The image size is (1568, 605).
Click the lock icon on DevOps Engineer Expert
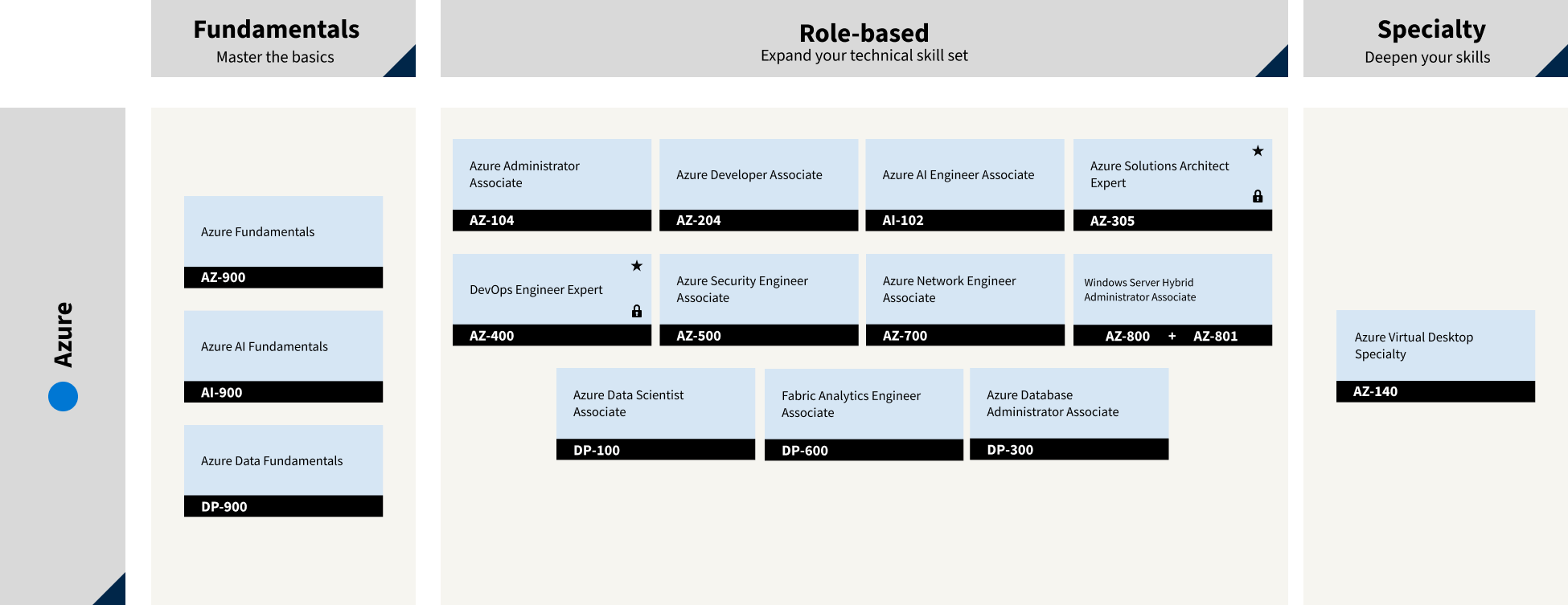pos(637,311)
